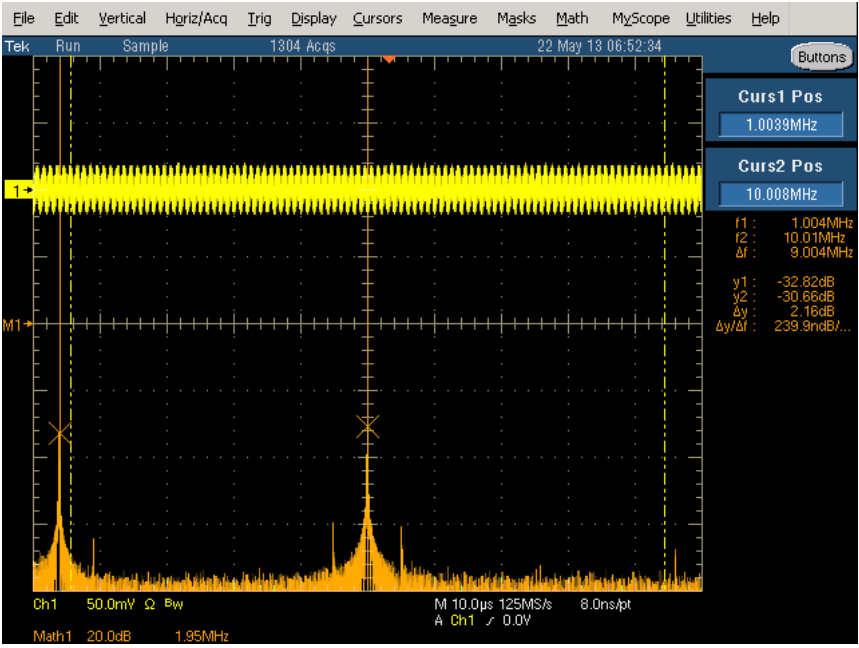This screenshot has width=859, height=648.
Task: Open the File menu
Action: pos(23,19)
